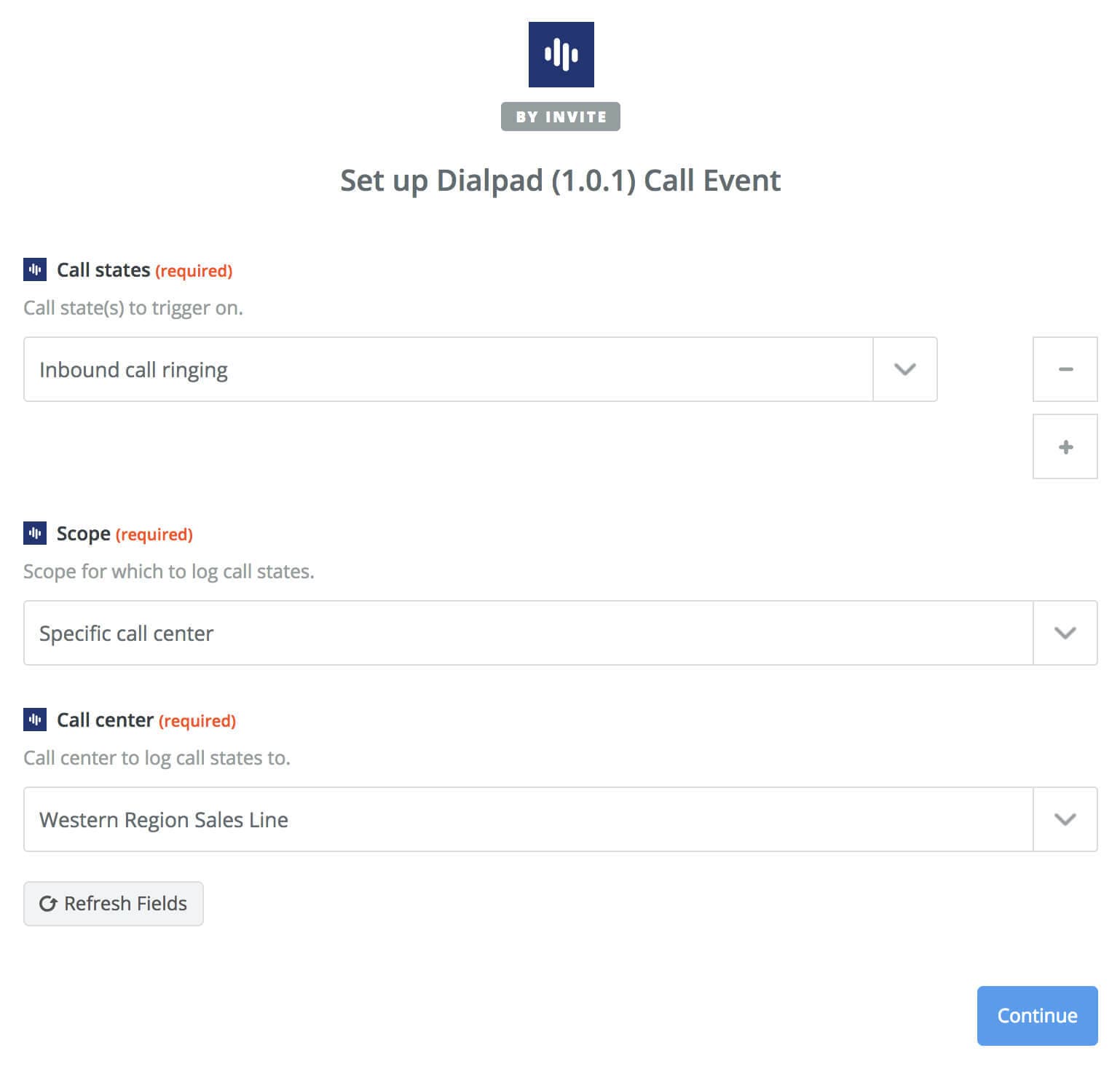This screenshot has width=1120, height=1072.
Task: Click the plus icon to add another call state
Action: [1065, 446]
